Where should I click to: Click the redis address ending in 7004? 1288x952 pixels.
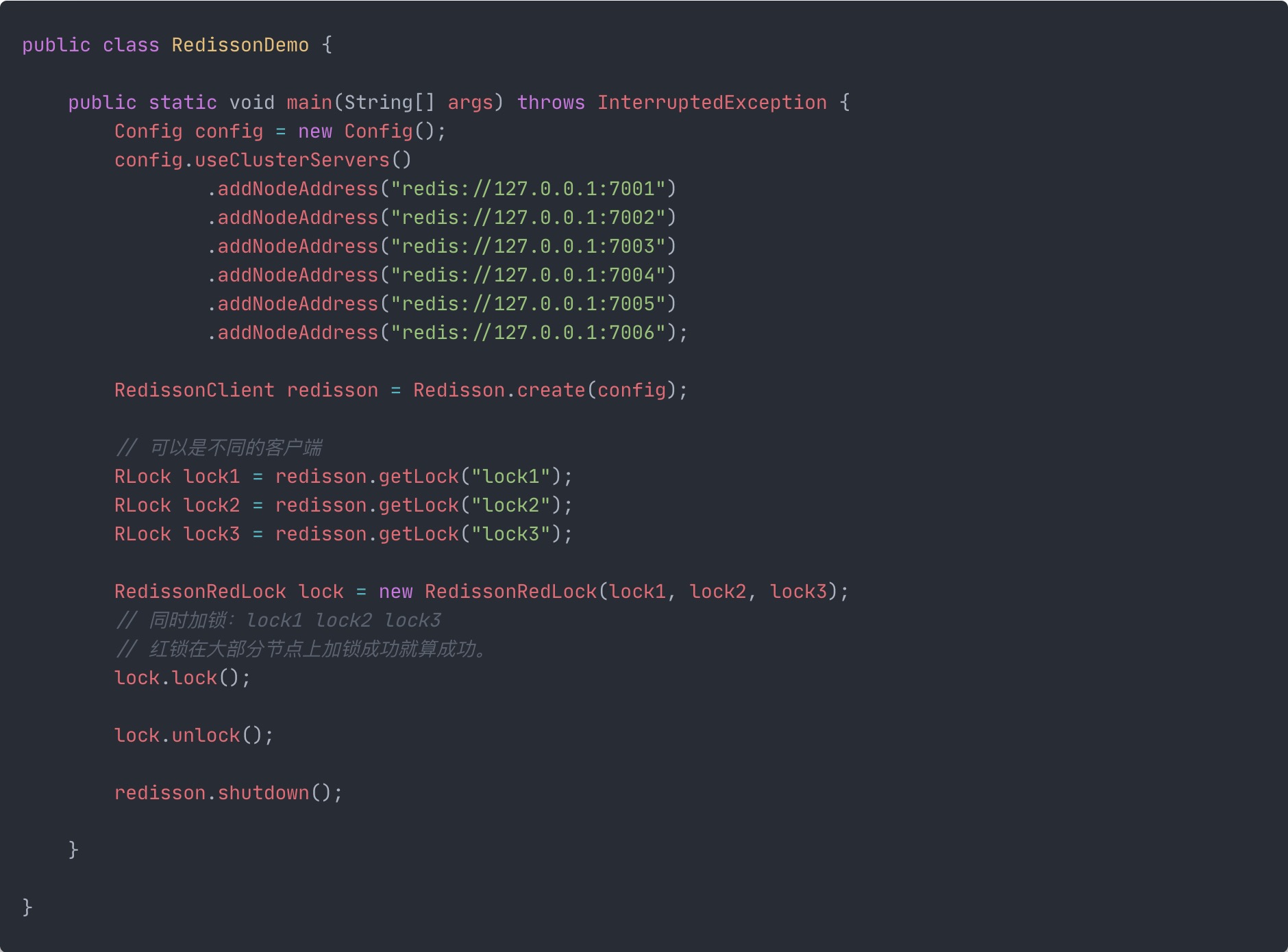point(528,275)
